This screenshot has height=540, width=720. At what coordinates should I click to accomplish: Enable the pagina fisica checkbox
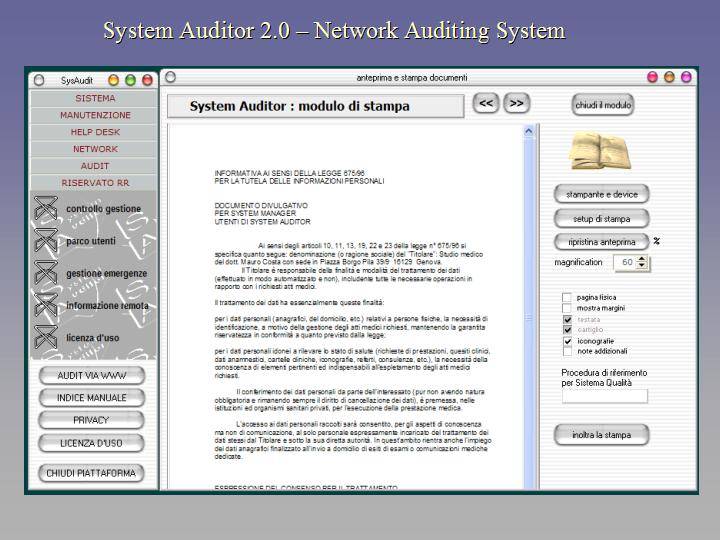567,298
